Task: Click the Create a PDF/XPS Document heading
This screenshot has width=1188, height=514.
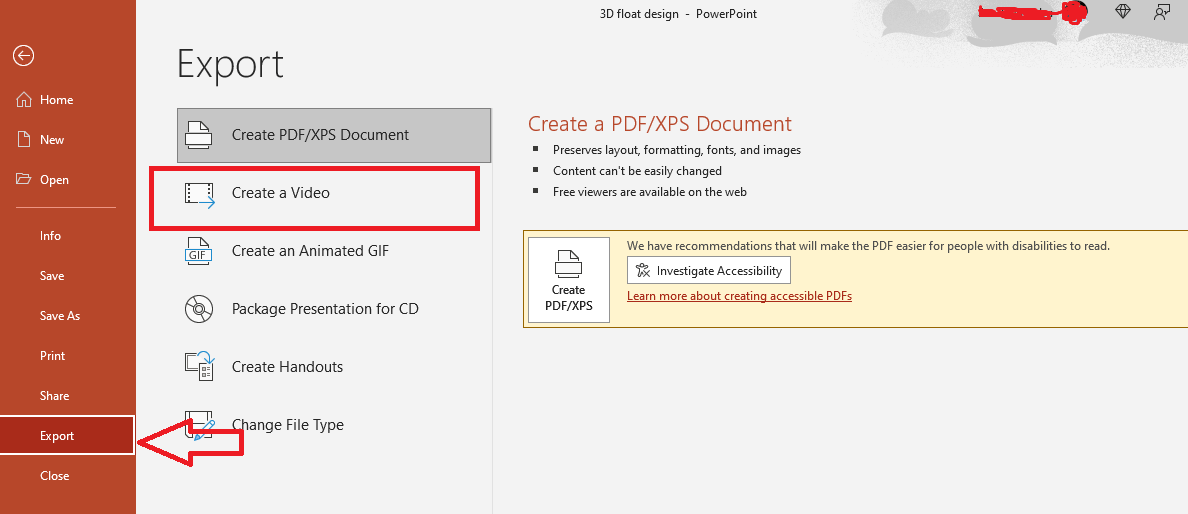Action: 660,124
